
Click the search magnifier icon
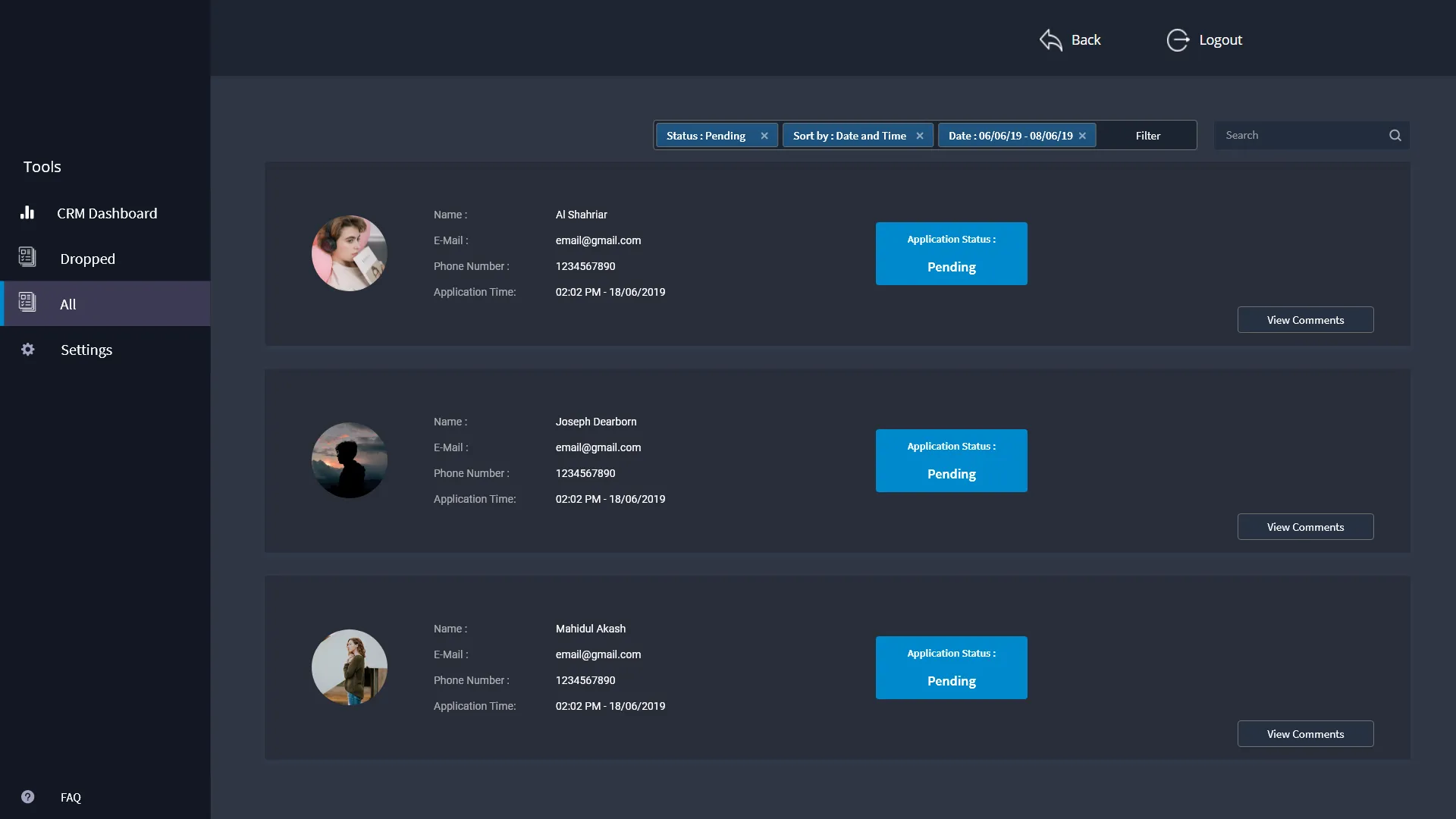1395,136
